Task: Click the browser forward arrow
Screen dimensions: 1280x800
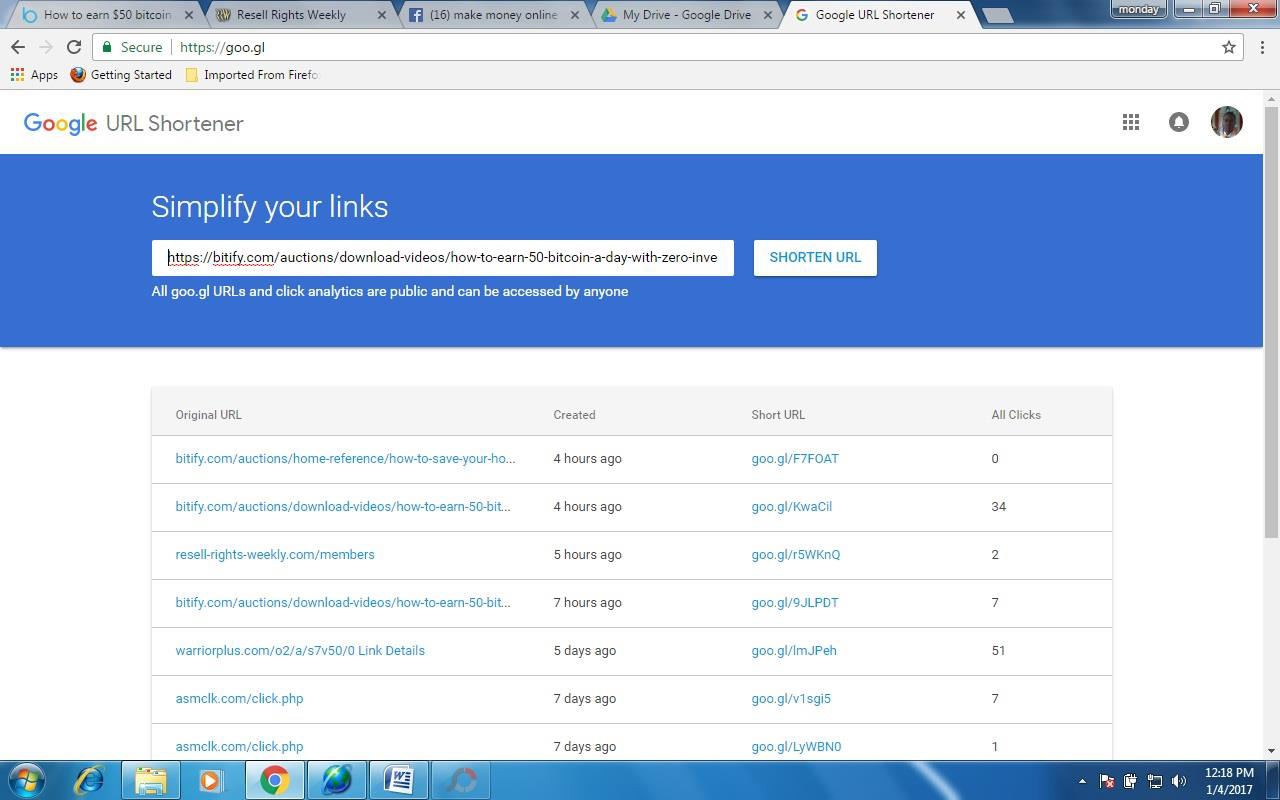Action: 46,47
